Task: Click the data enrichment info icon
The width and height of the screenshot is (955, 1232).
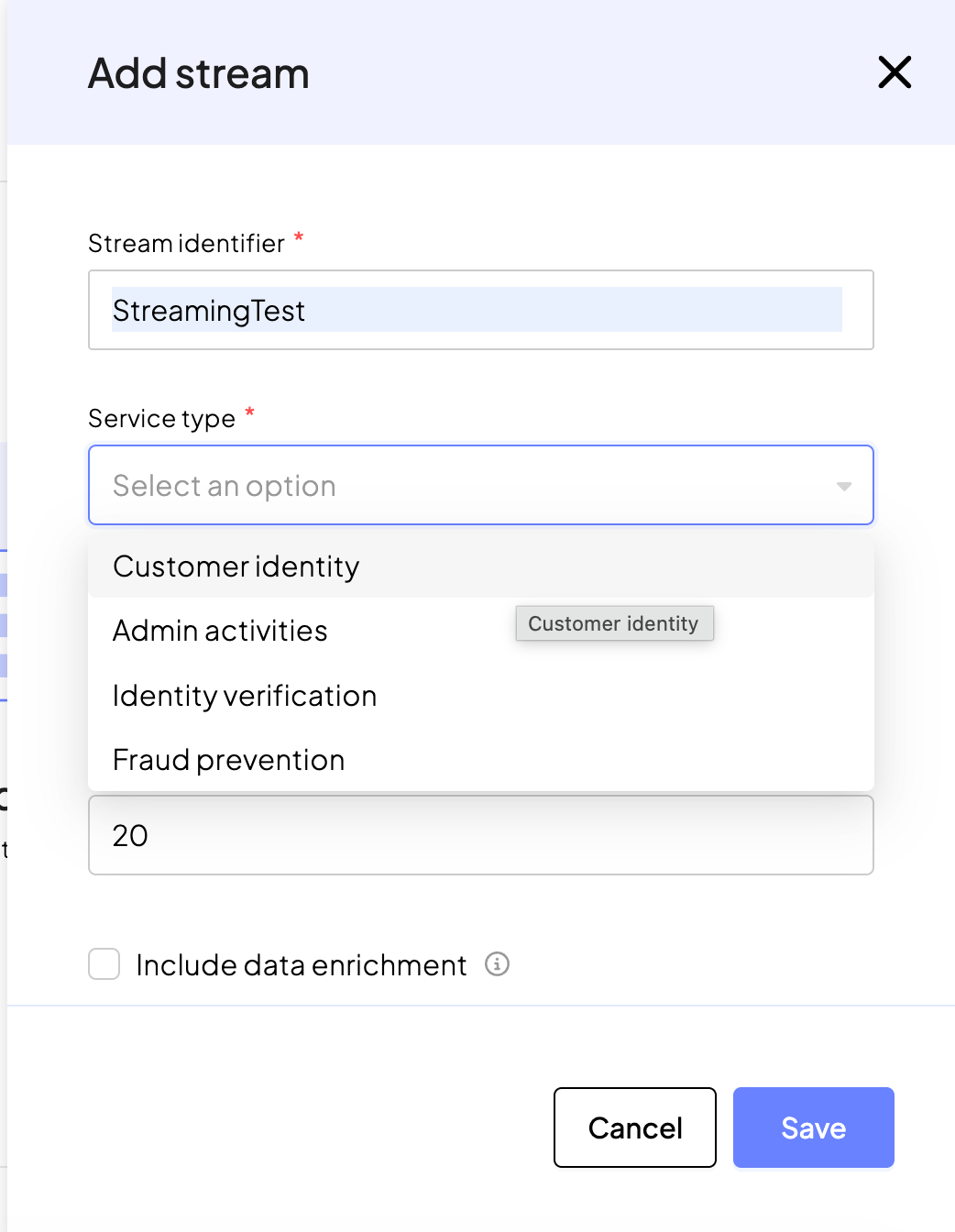Action: [497, 964]
